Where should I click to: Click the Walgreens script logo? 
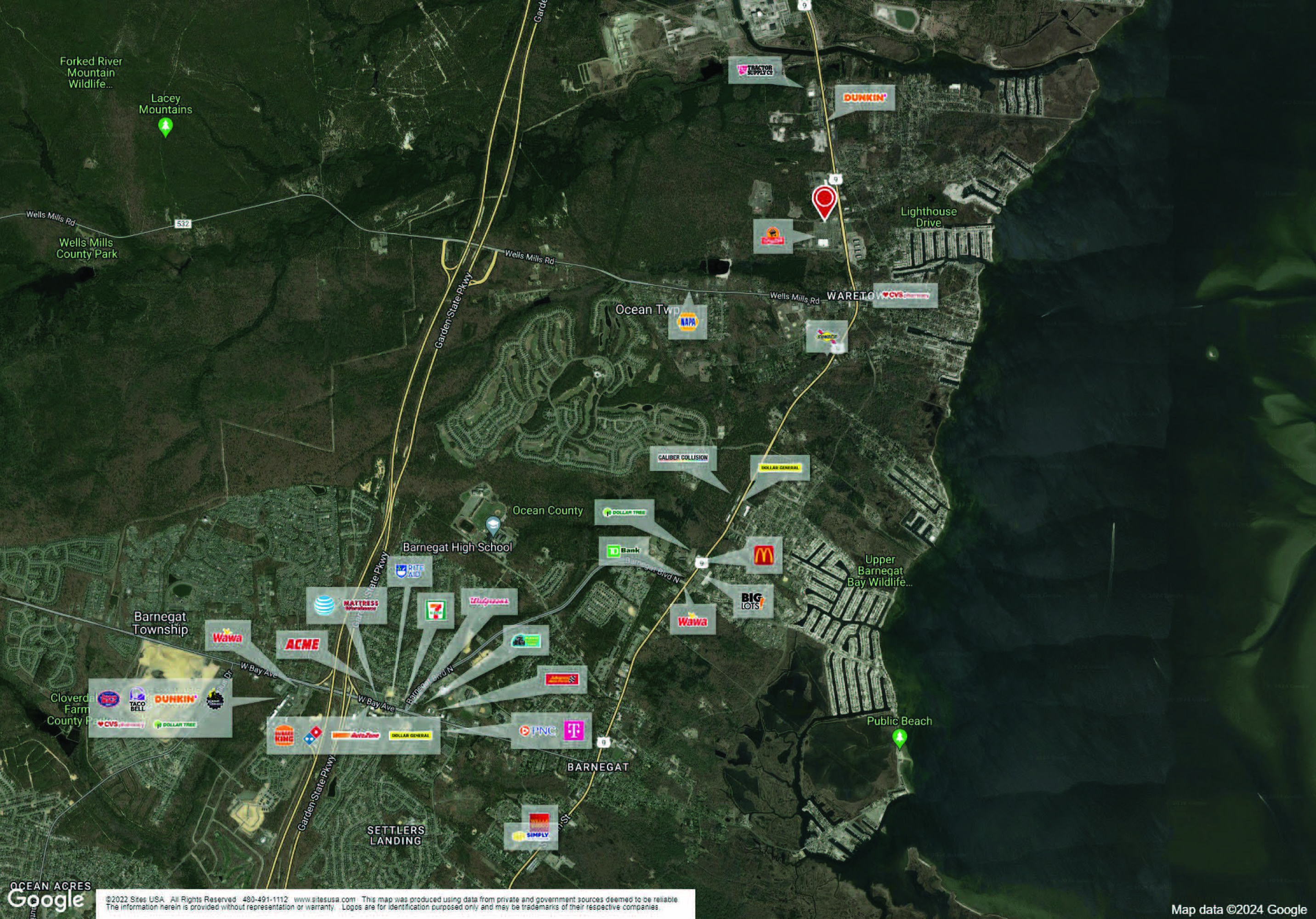coord(489,601)
